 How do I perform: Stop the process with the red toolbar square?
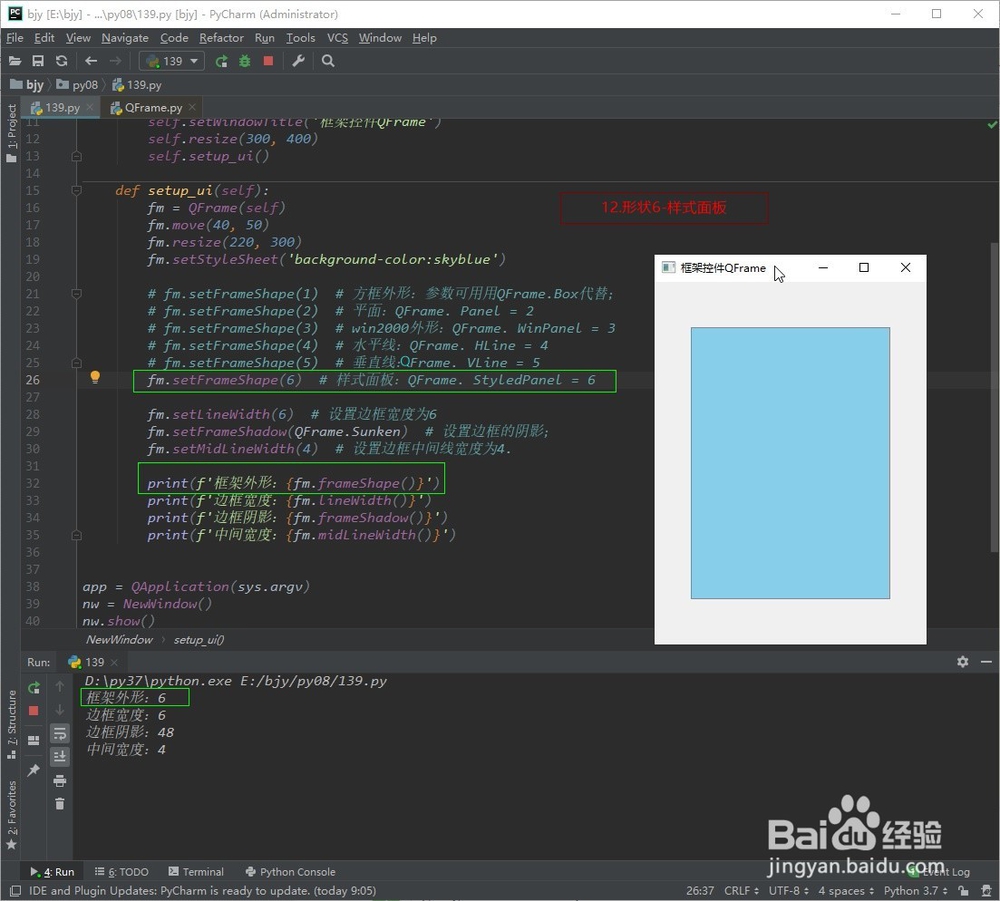(x=268, y=61)
